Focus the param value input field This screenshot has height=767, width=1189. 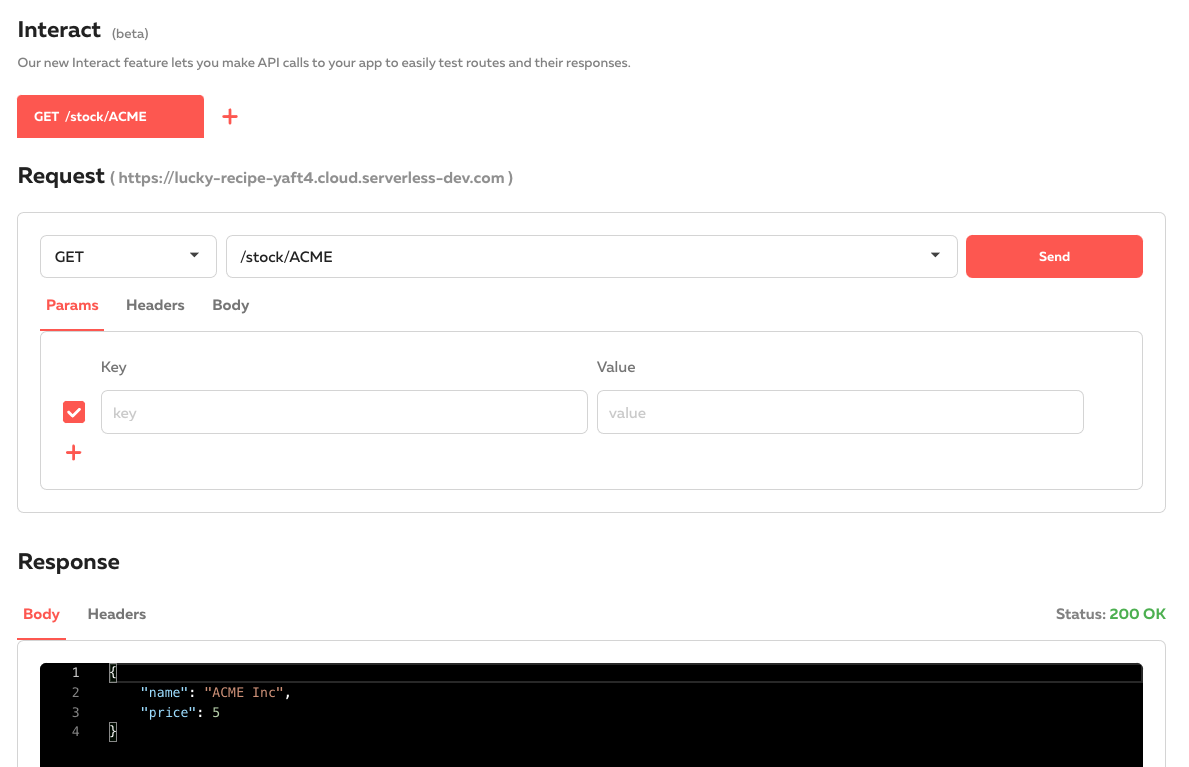point(840,412)
